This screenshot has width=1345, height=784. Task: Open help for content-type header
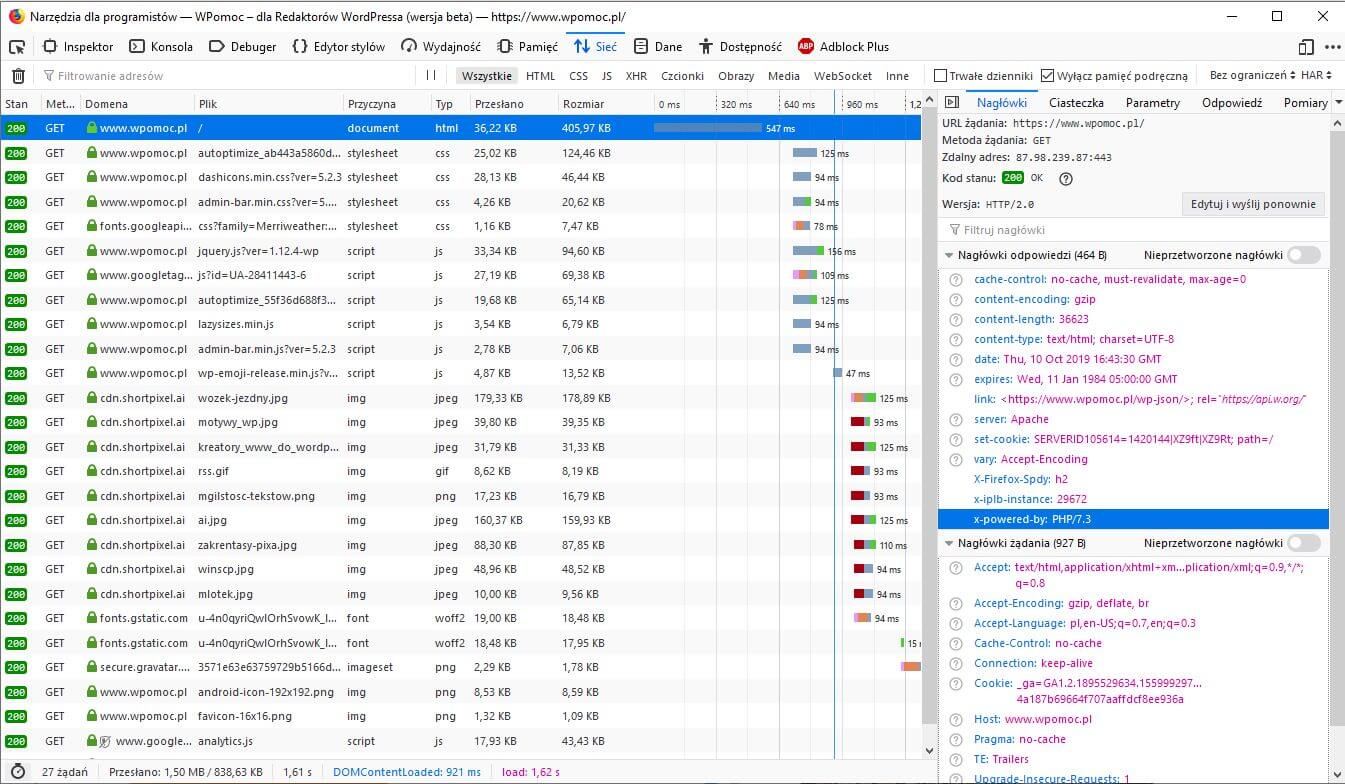coord(955,340)
